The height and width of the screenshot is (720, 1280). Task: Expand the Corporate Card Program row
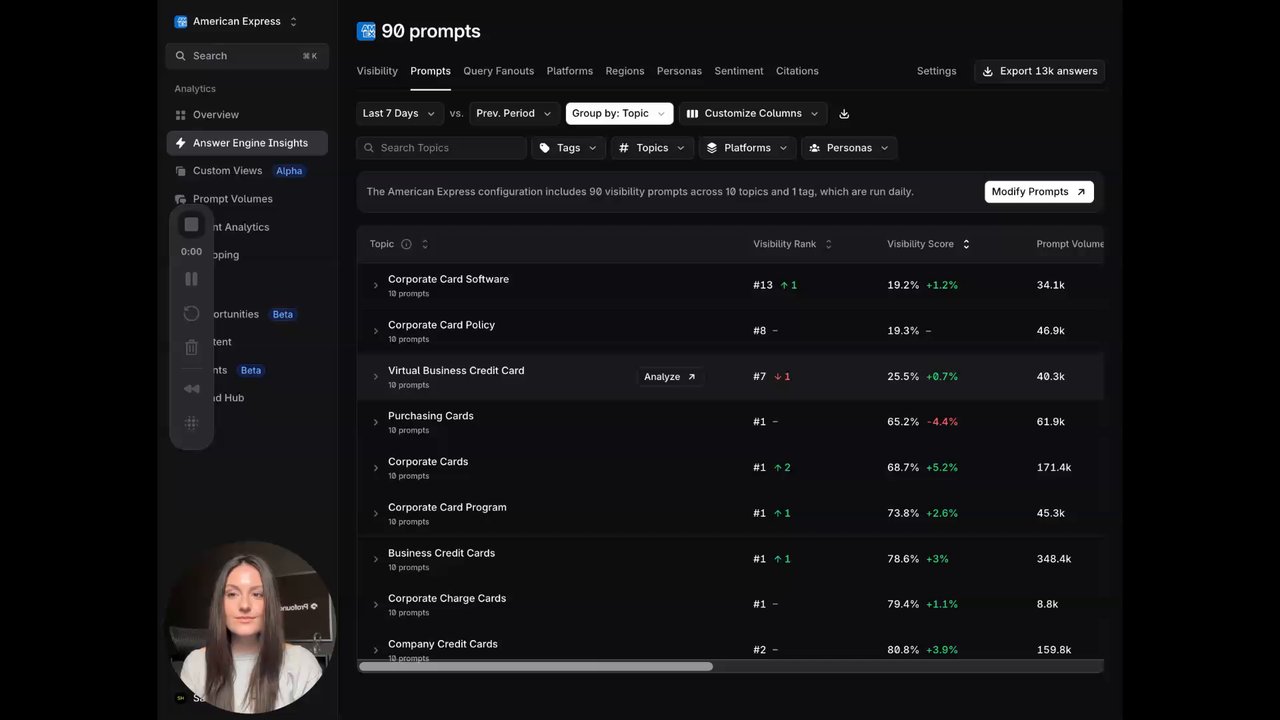(376, 514)
